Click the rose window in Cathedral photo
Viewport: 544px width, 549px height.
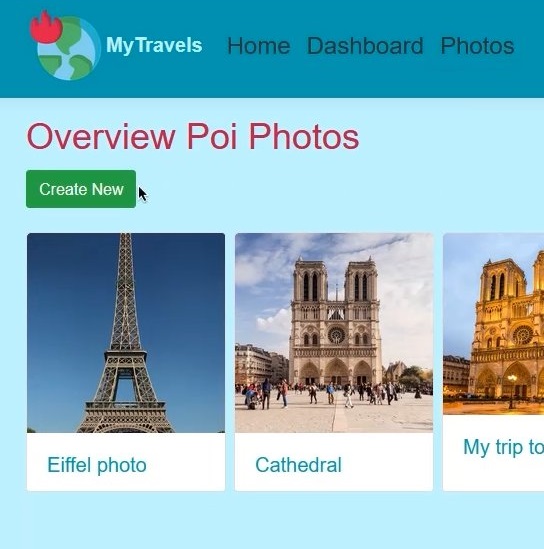pos(336,335)
